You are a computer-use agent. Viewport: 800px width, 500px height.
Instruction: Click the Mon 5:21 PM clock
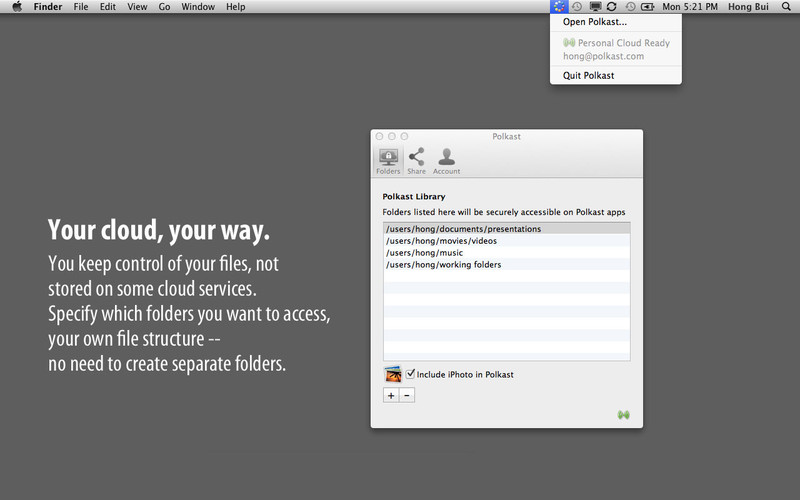[x=690, y=7]
